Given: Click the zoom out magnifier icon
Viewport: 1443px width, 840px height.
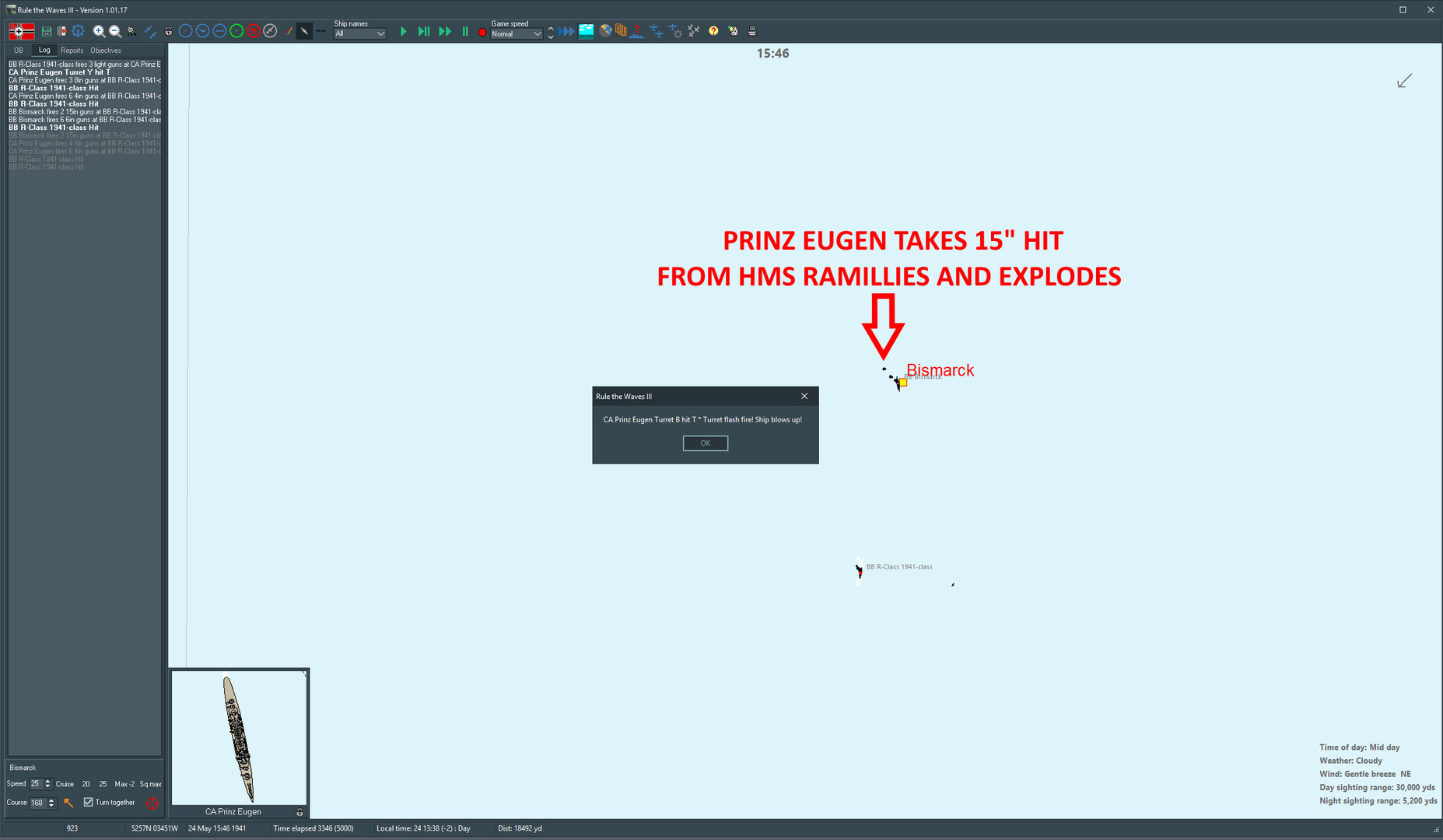Looking at the screenshot, I should tap(114, 31).
